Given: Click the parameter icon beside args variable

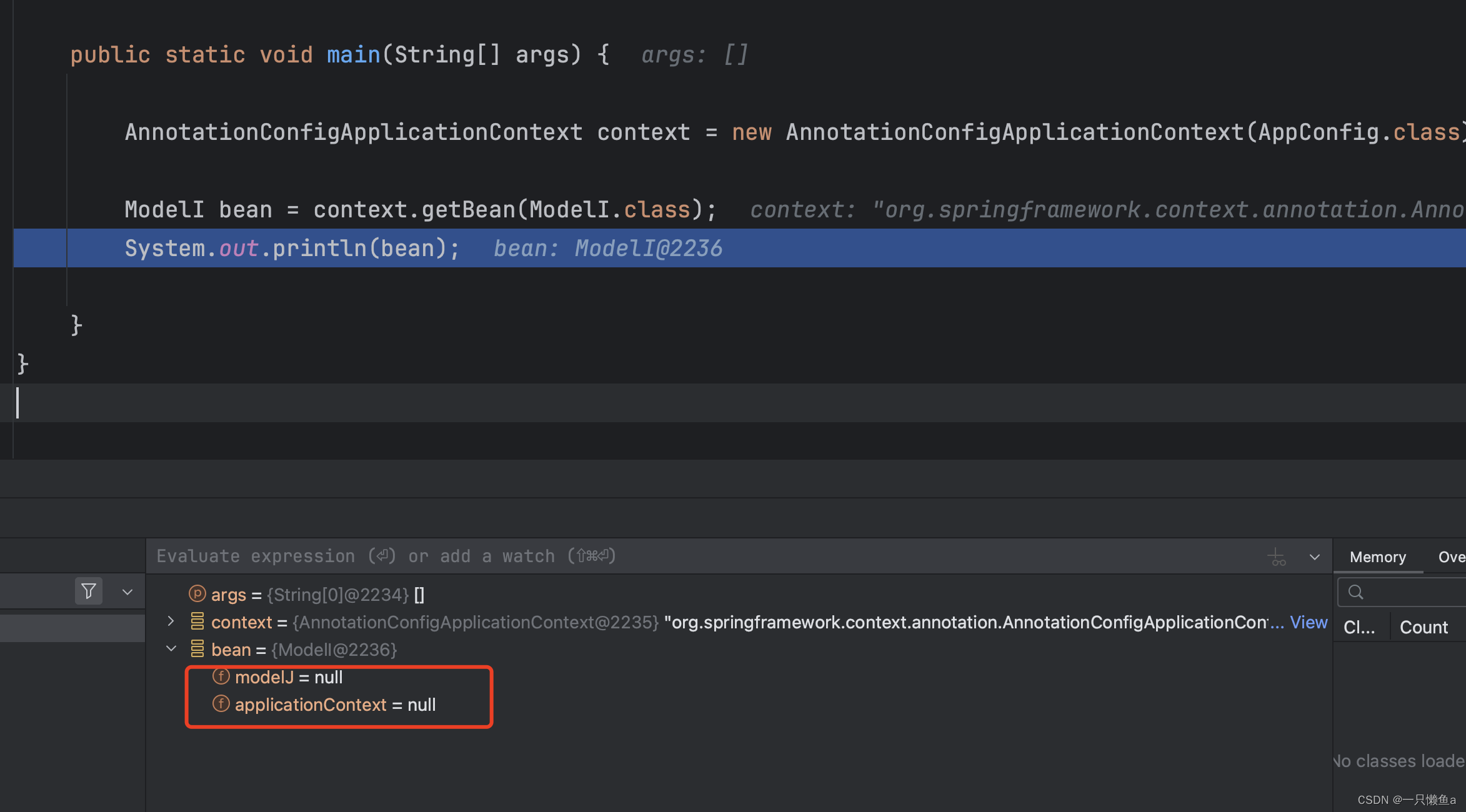Looking at the screenshot, I should (x=197, y=594).
